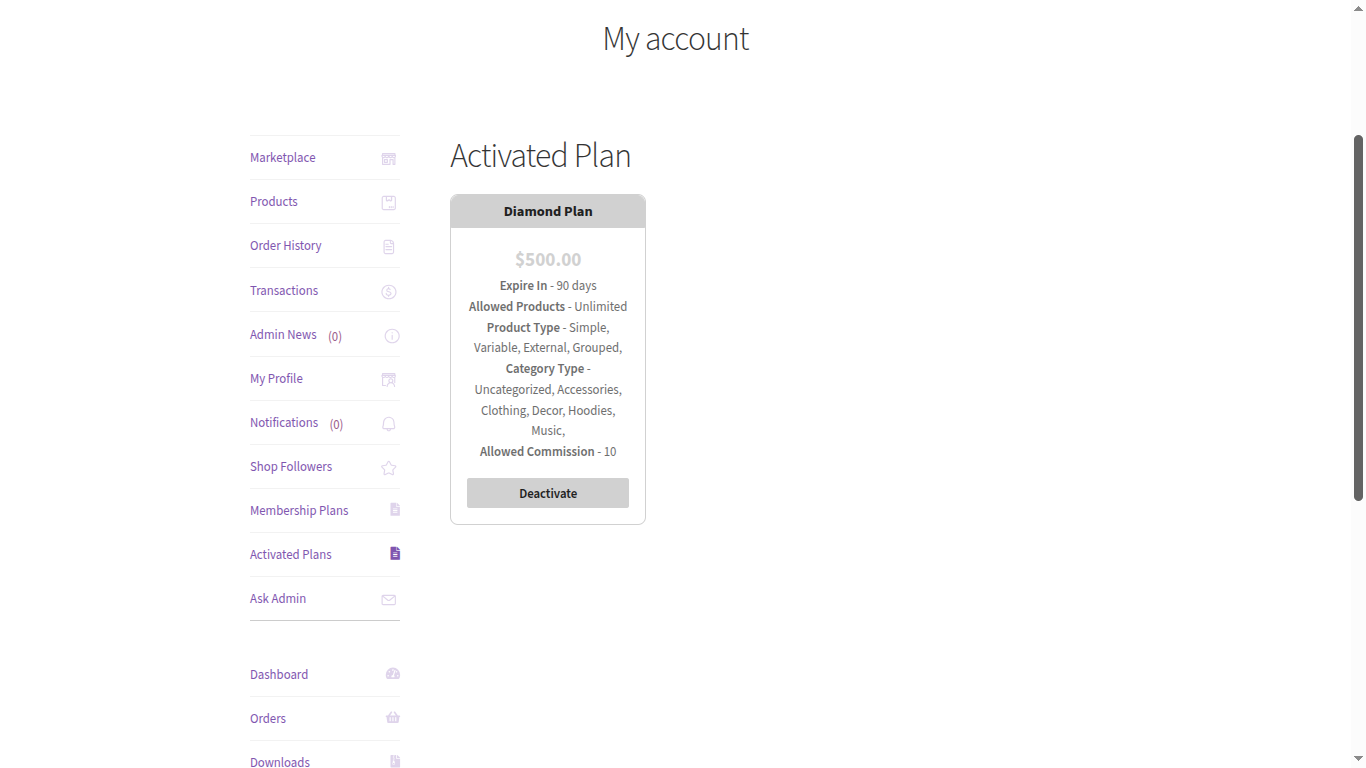Select Activated Plans in the sidebar menu
The height and width of the screenshot is (768, 1366).
coord(291,554)
